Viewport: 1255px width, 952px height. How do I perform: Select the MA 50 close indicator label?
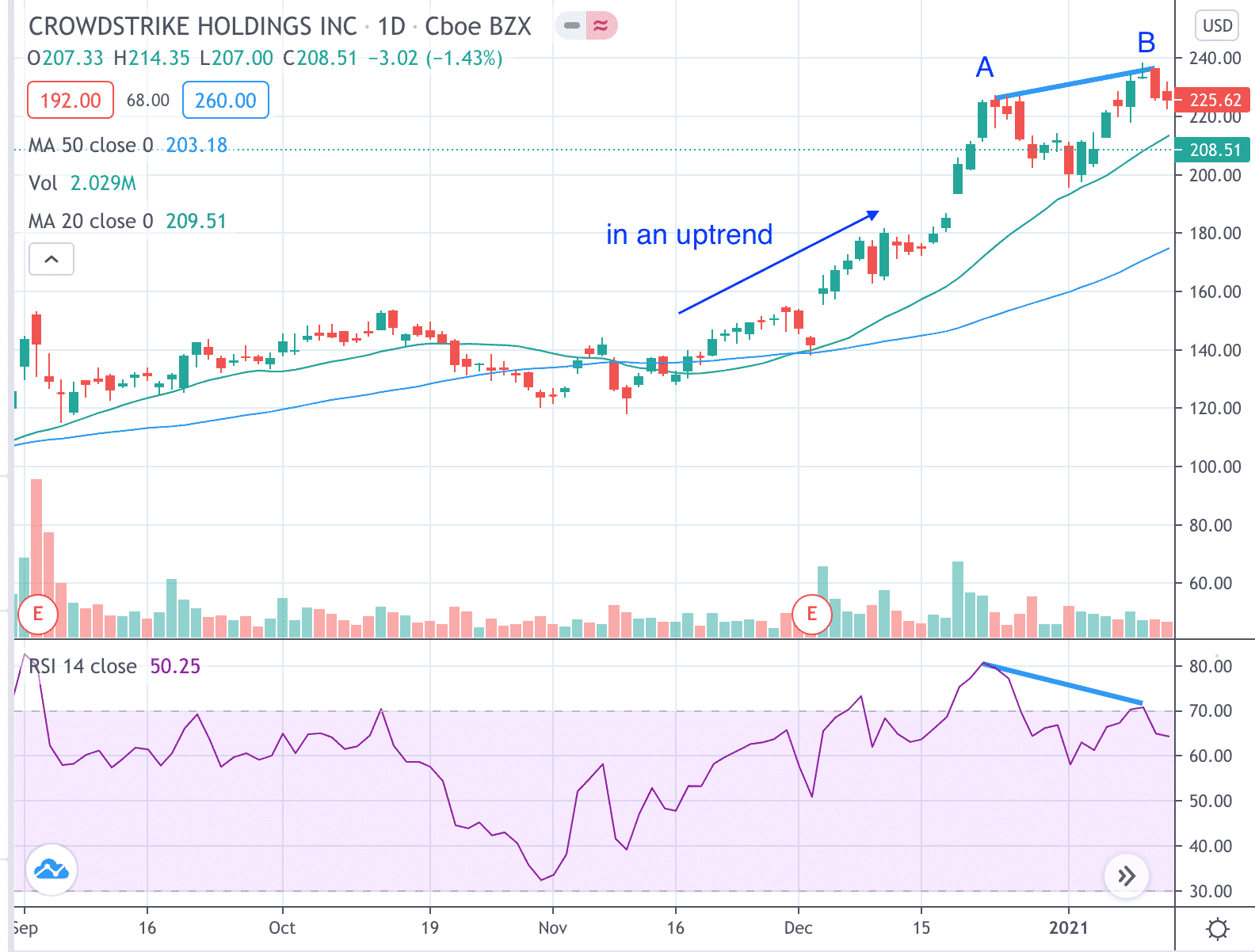click(90, 145)
